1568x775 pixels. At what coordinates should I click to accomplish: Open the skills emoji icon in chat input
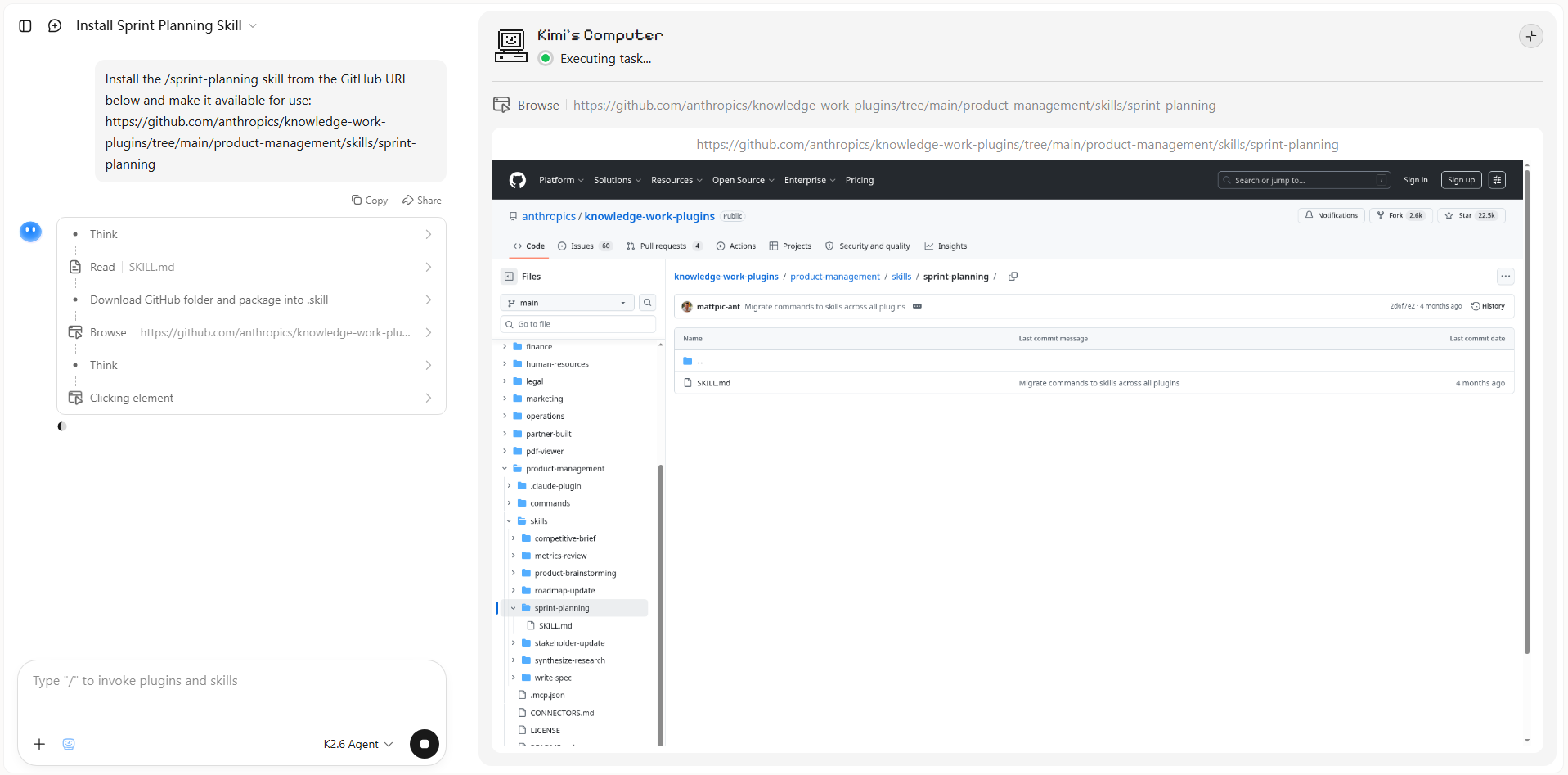pyautogui.click(x=69, y=744)
